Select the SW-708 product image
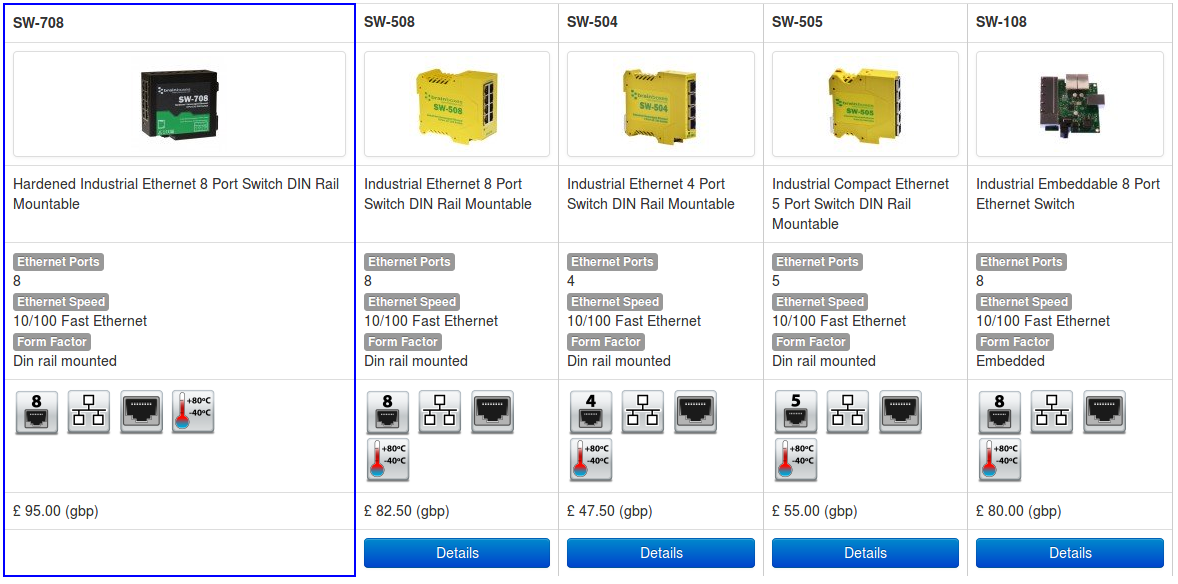 pyautogui.click(x=179, y=104)
